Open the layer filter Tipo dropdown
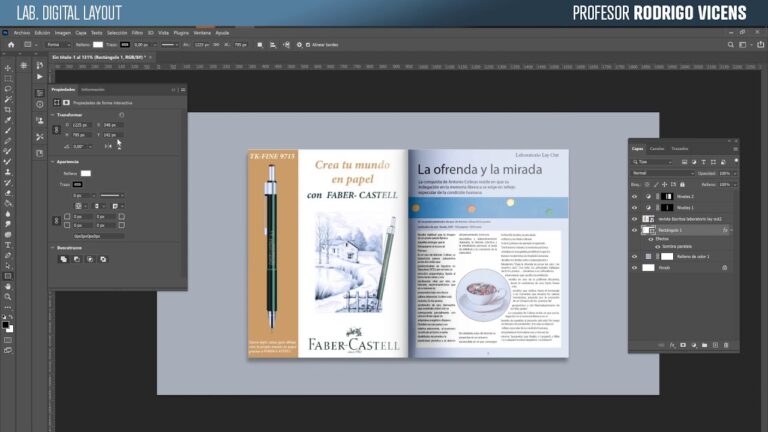 pyautogui.click(x=652, y=162)
